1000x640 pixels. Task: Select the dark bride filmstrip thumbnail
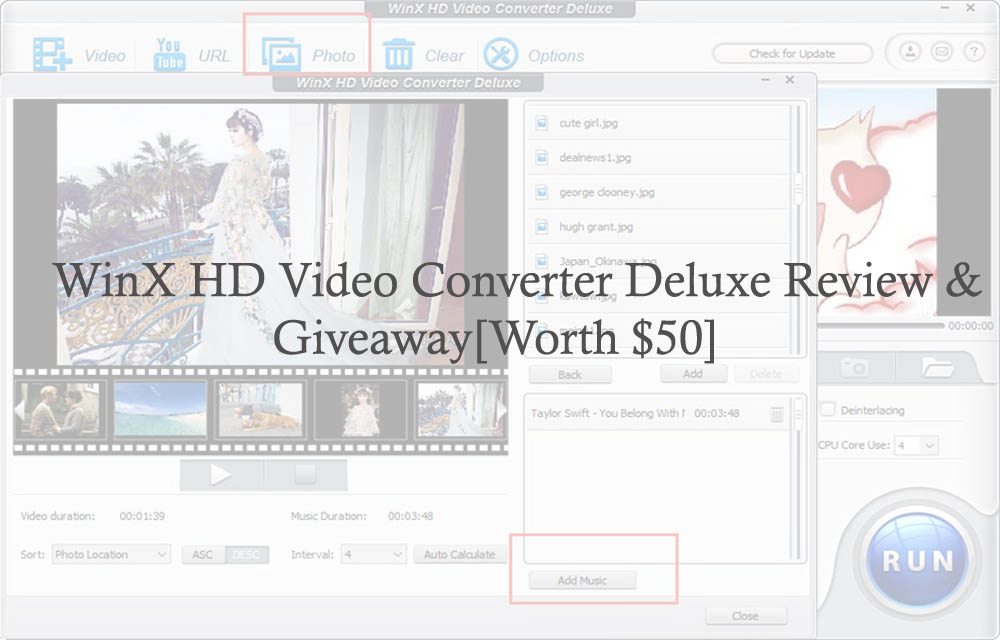[361, 410]
